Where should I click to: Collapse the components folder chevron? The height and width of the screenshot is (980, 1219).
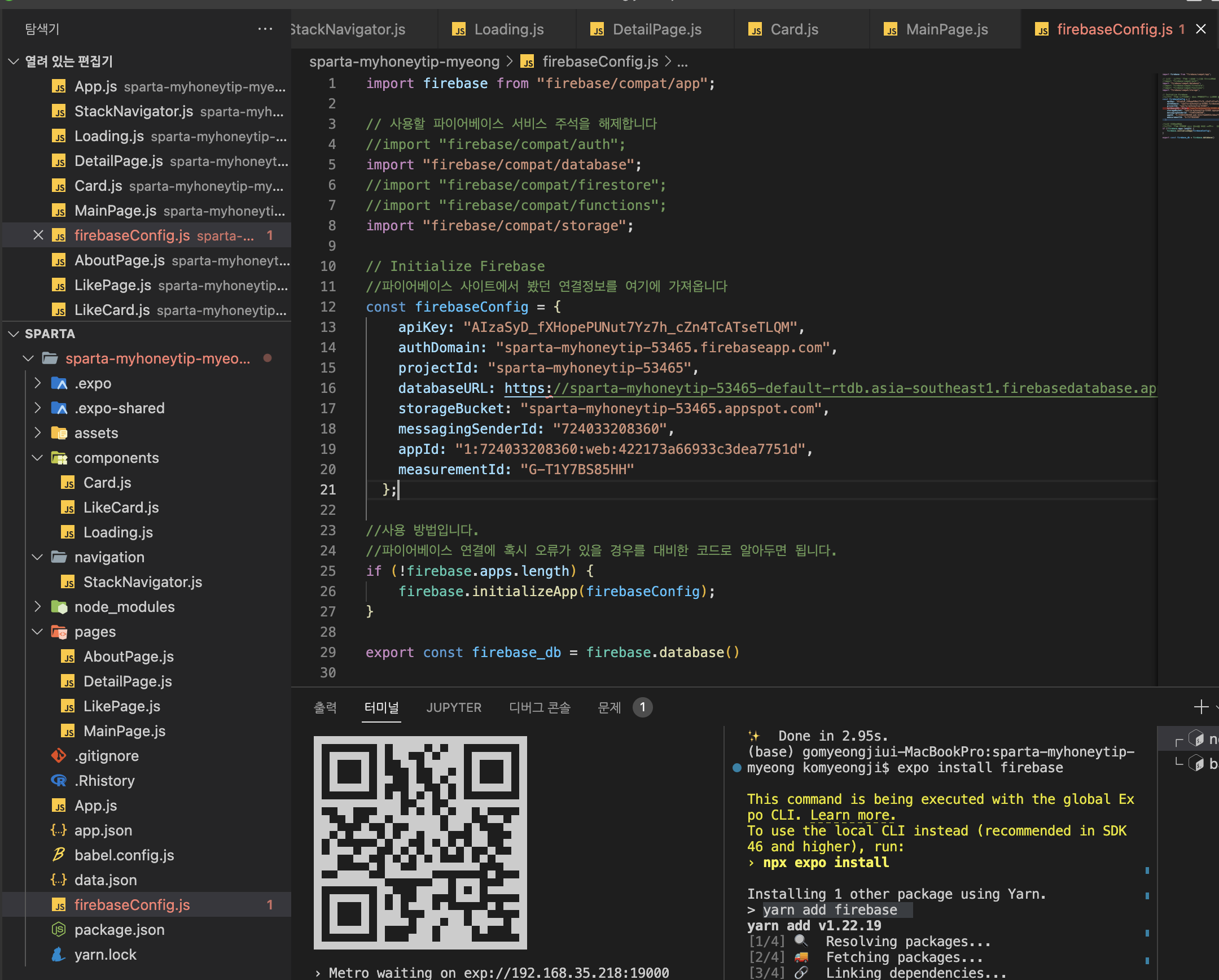coord(37,458)
